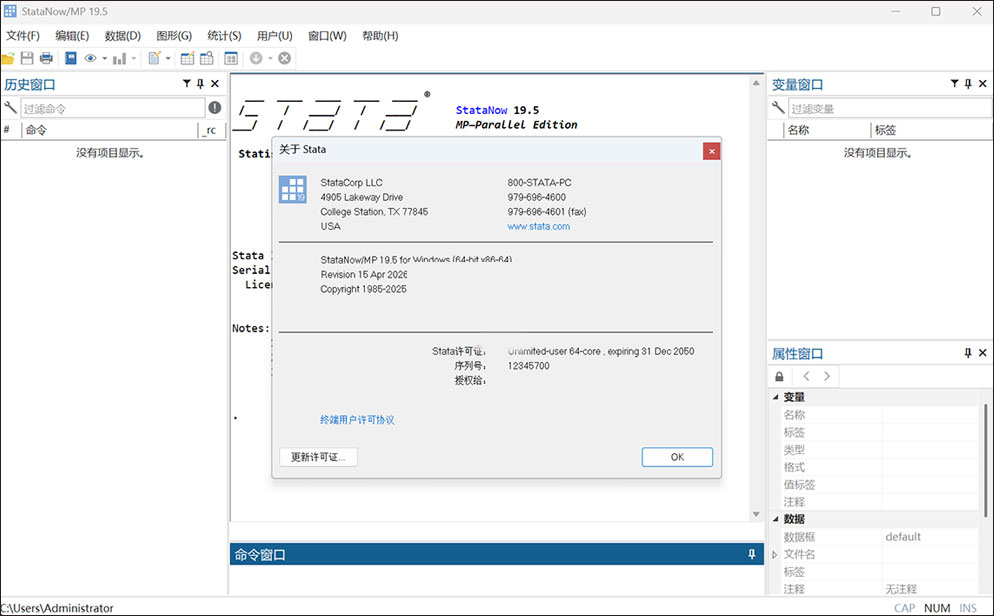The height and width of the screenshot is (616, 994).
Task: Click previous arrow in 属性窗口
Action: [806, 376]
